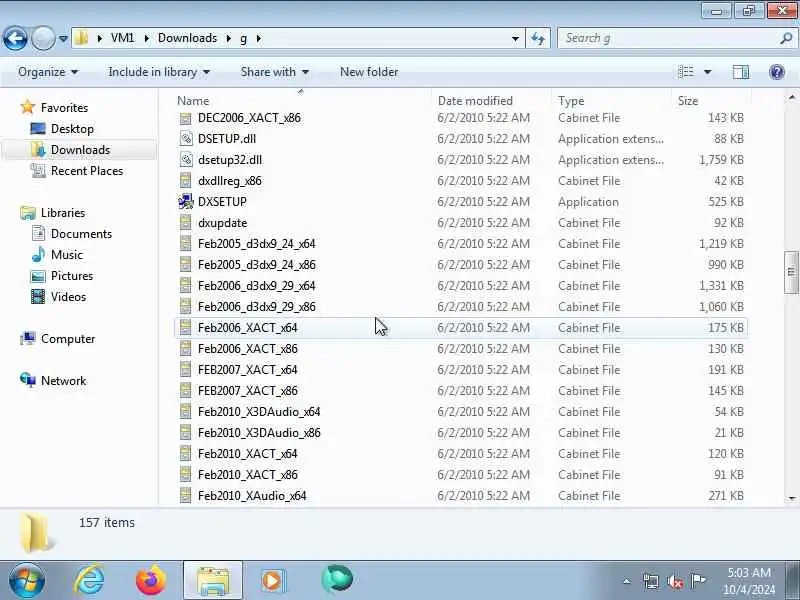
Task: Refresh the folder view
Action: 538,38
